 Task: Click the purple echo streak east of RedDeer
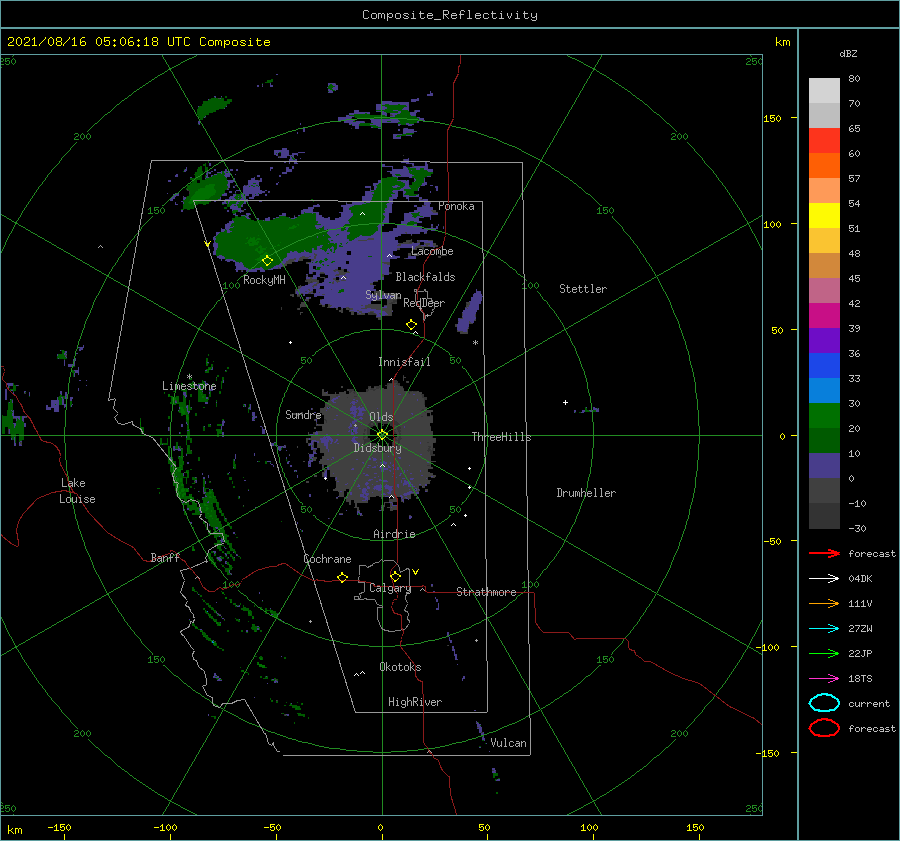pos(469,312)
